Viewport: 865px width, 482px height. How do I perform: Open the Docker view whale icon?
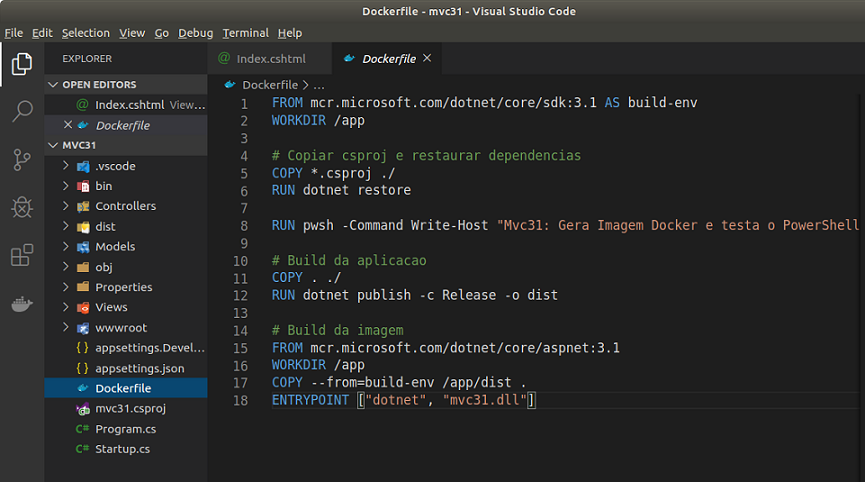tap(22, 304)
